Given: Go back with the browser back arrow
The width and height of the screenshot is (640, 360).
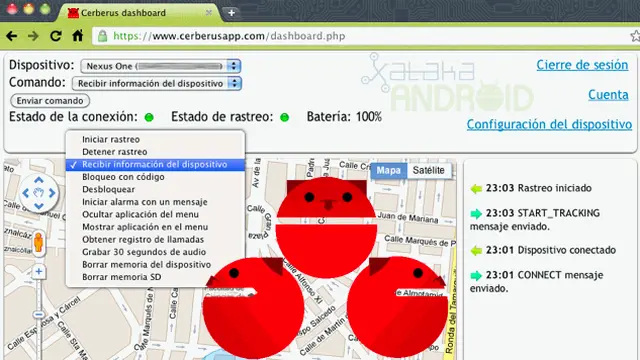Looking at the screenshot, I should coord(11,36).
